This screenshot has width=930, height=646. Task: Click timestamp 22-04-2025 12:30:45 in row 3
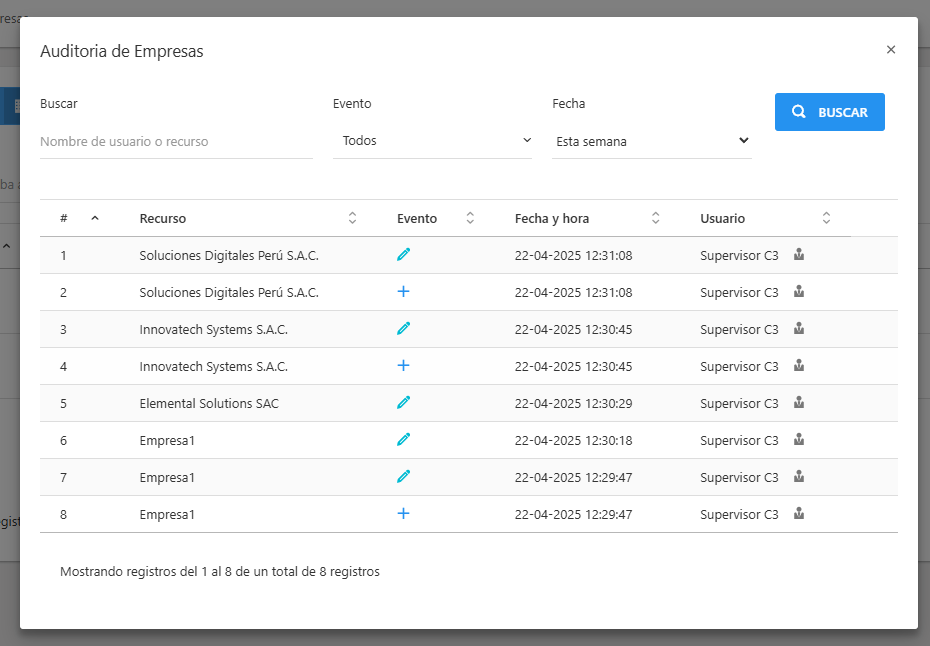click(574, 330)
